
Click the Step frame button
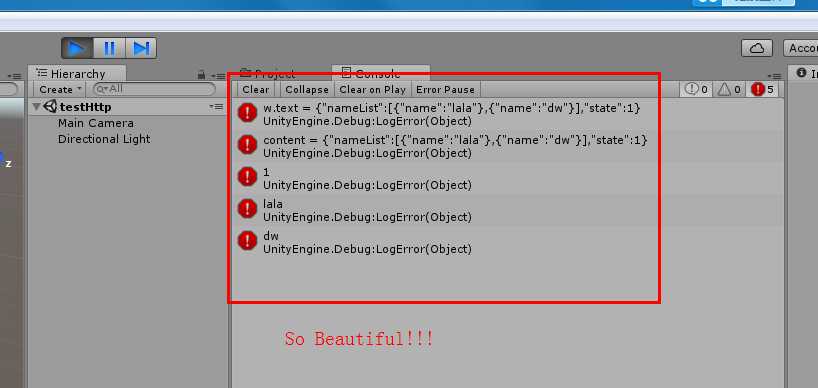(x=141, y=48)
